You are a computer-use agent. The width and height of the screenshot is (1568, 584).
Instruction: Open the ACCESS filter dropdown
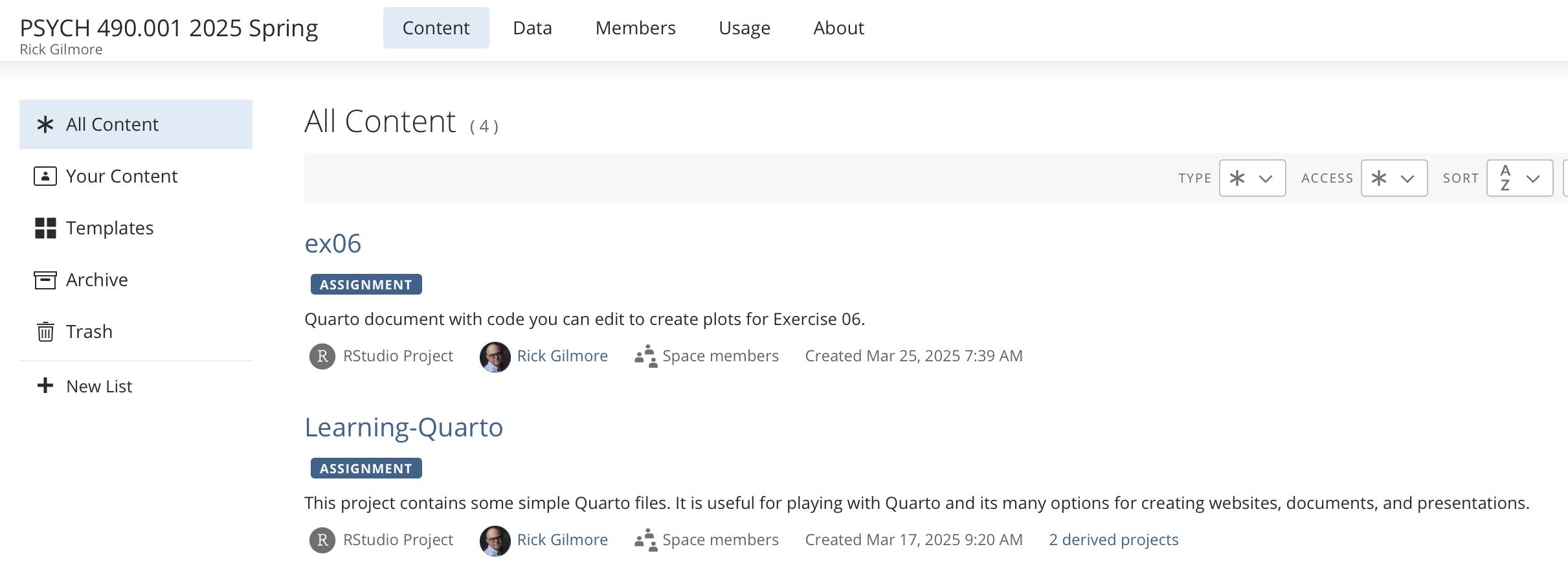1393,178
